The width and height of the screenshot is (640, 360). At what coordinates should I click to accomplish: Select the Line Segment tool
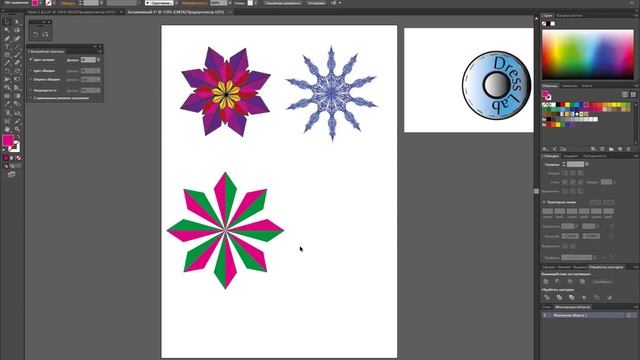(x=17, y=47)
